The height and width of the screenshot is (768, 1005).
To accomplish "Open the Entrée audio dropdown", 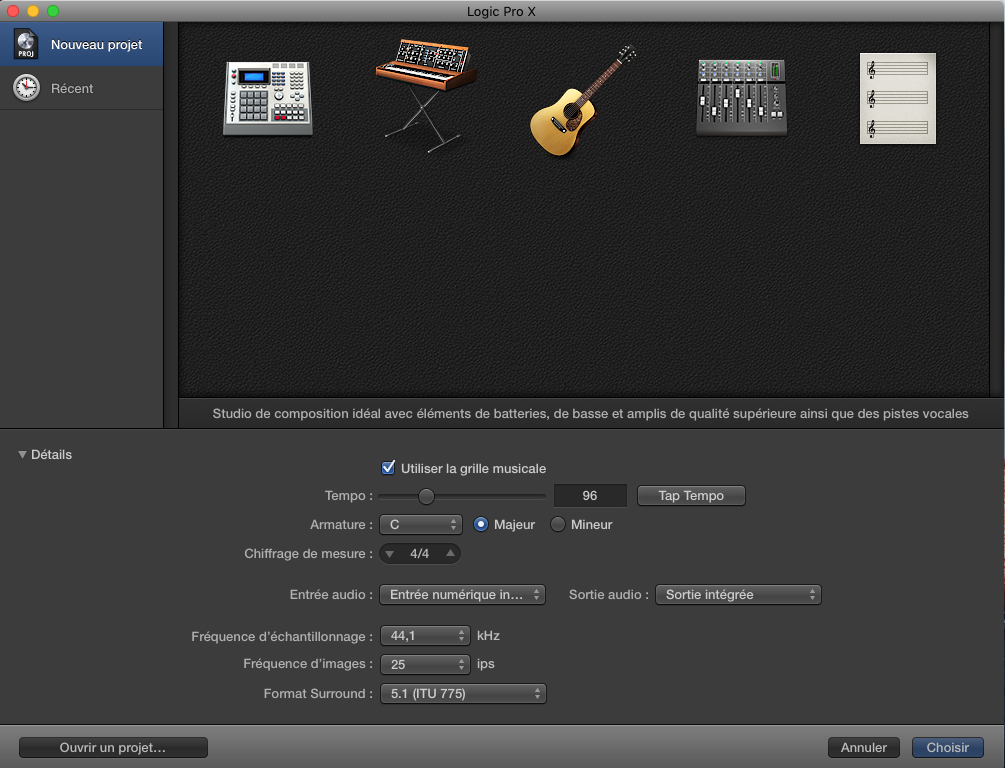I will pyautogui.click(x=462, y=595).
